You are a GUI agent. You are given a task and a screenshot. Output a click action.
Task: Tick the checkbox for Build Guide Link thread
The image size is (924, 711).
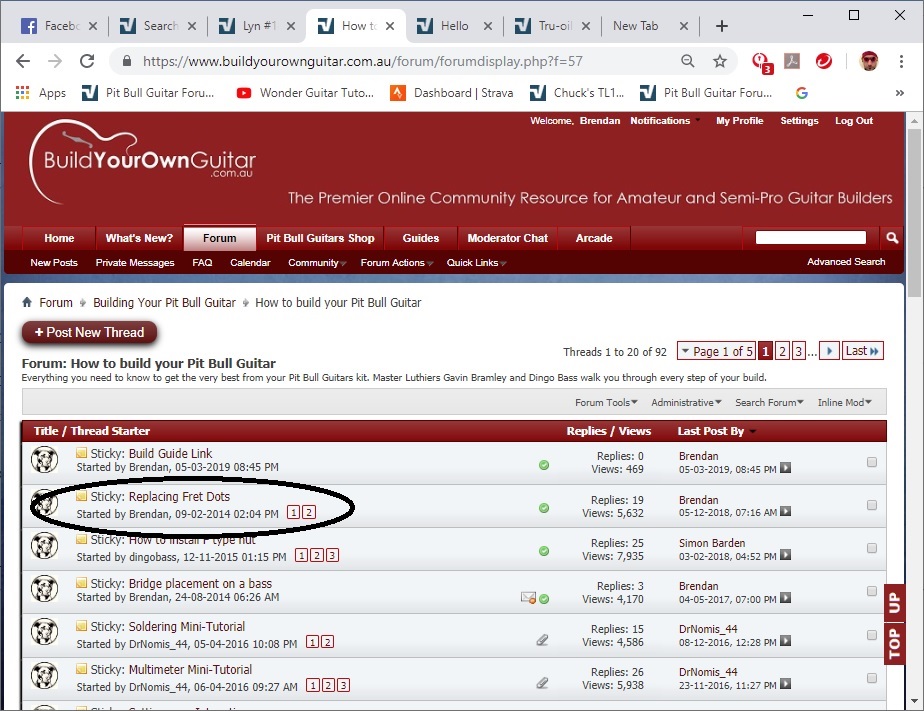(x=872, y=462)
